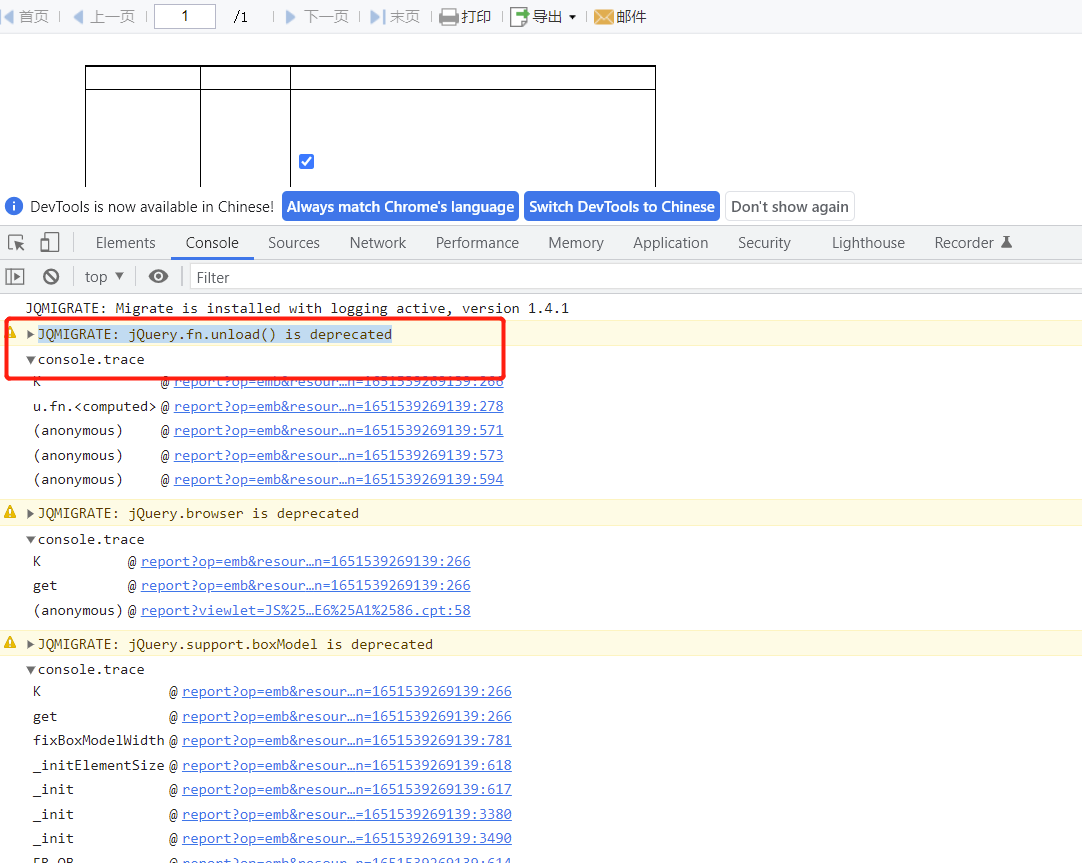The width and height of the screenshot is (1082, 863).
Task: Show the console sidebar icon
Action: 15,277
